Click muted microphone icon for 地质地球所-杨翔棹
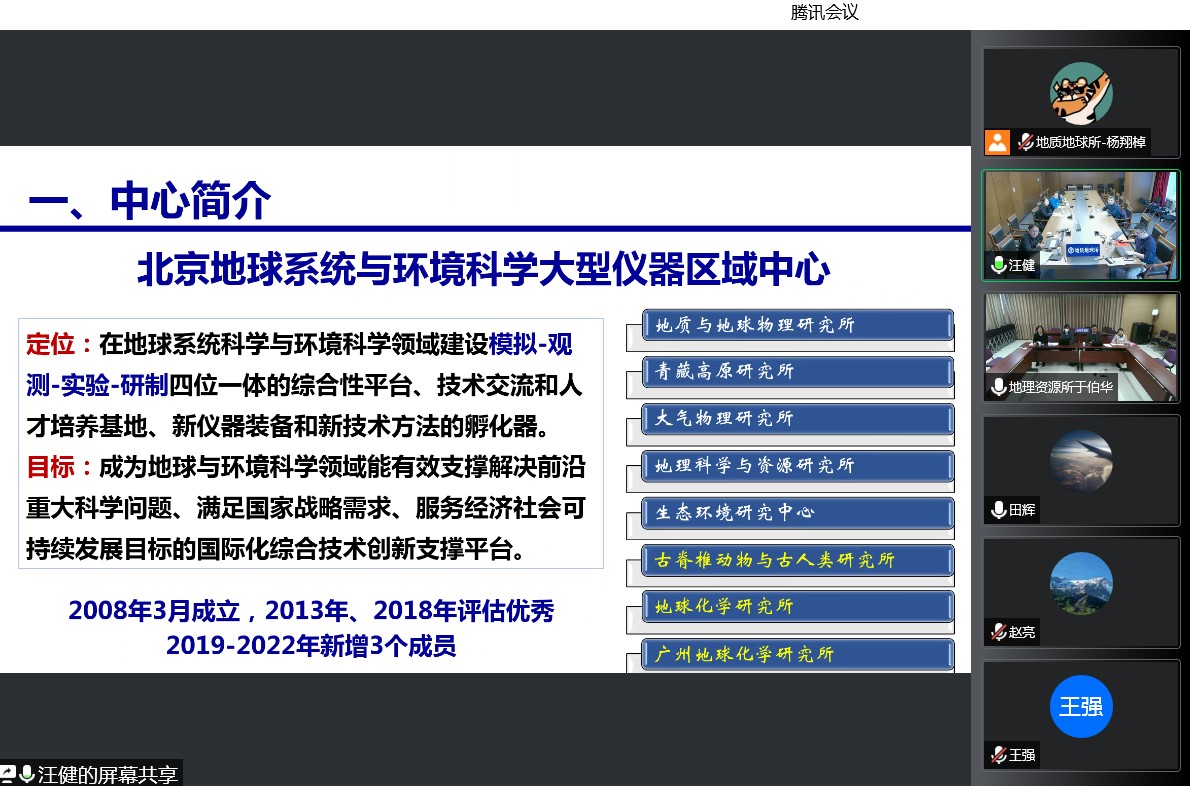This screenshot has width=1190, height=786. 1025,142
